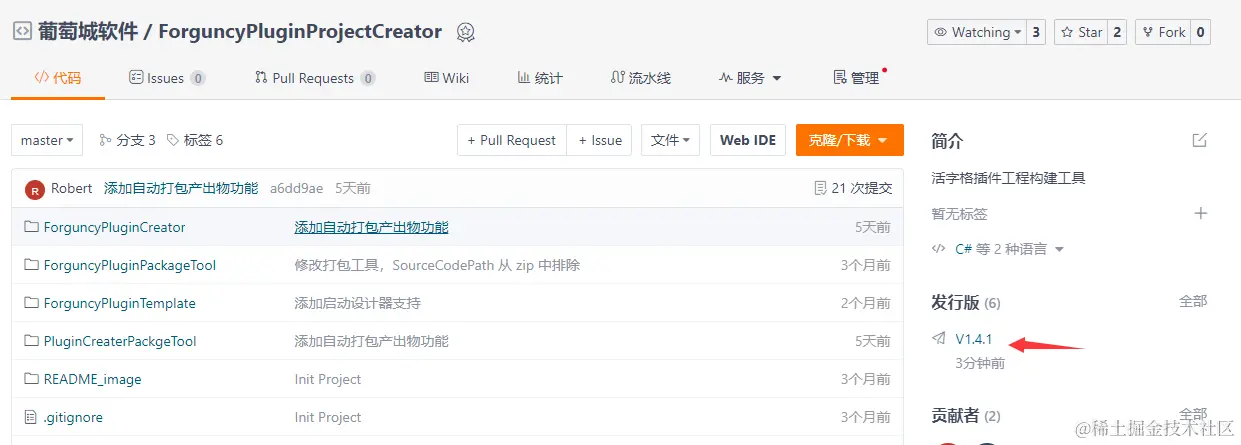Click the + Issue button
This screenshot has width=1241, height=445.
(600, 140)
